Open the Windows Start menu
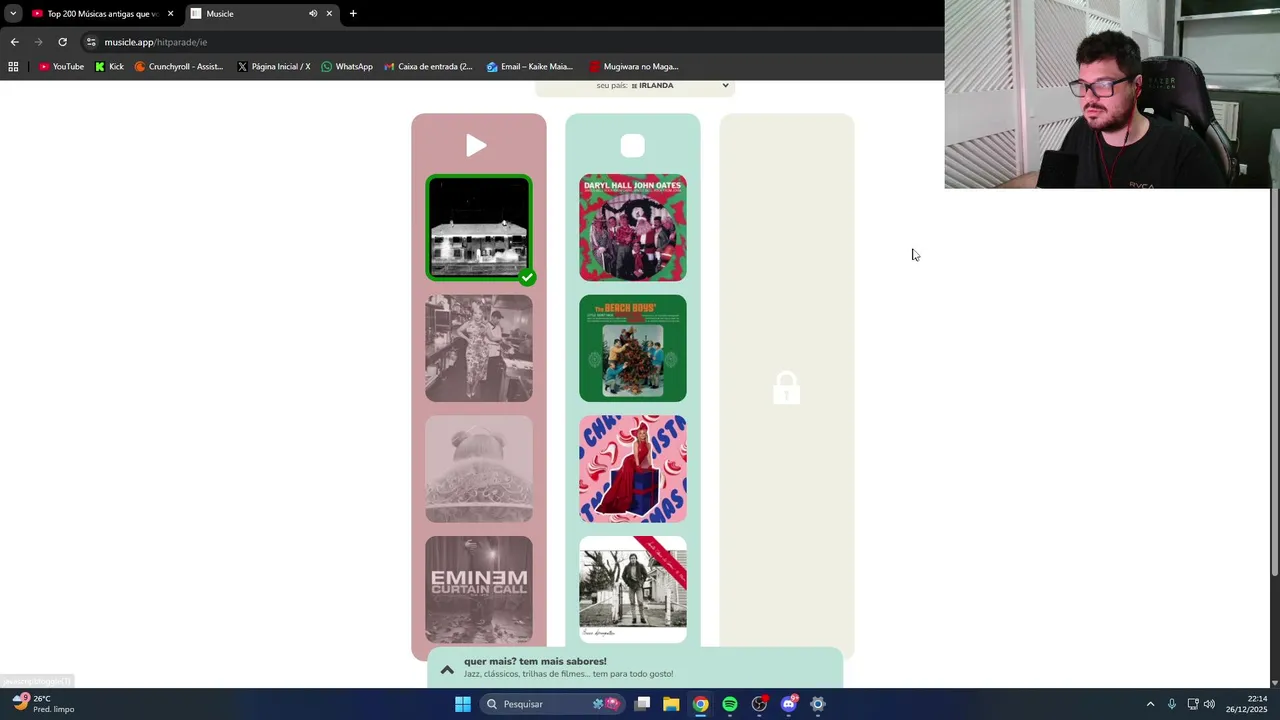The height and width of the screenshot is (720, 1280). point(462,704)
